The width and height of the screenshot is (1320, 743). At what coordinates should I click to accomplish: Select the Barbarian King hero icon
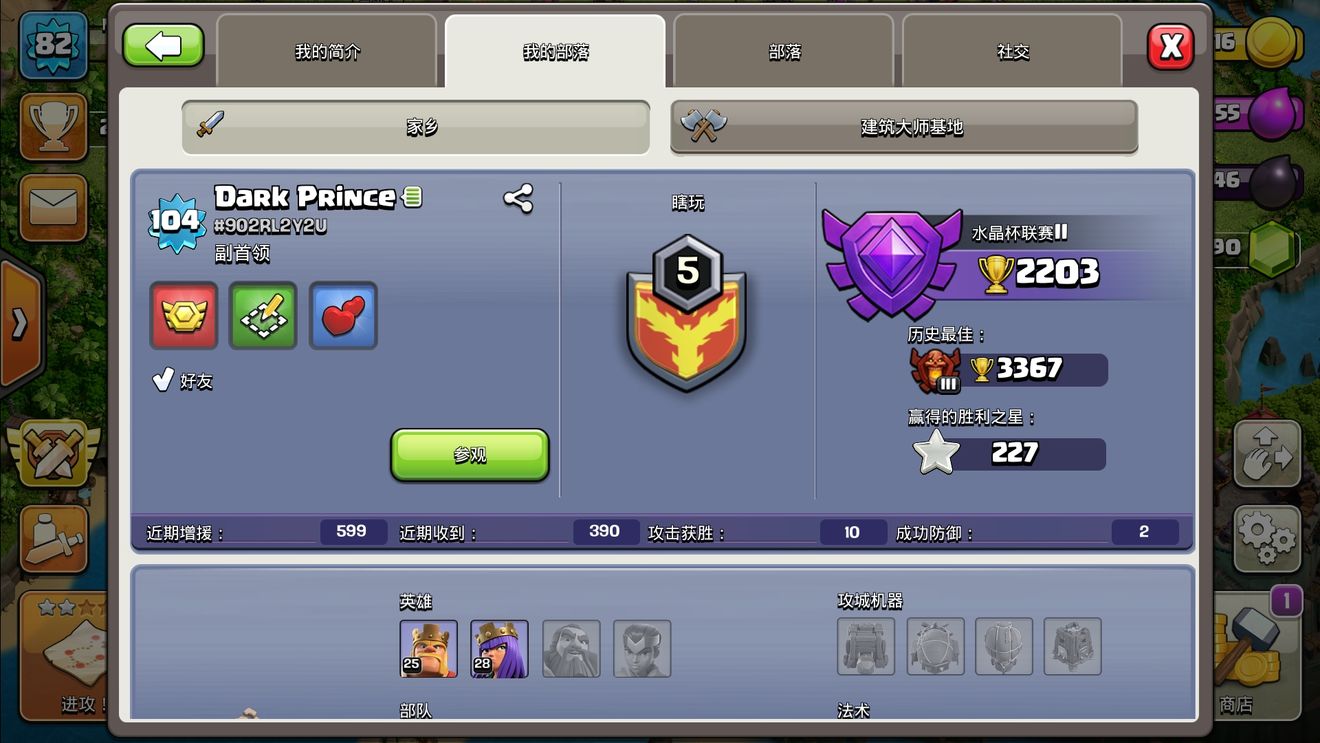click(429, 649)
